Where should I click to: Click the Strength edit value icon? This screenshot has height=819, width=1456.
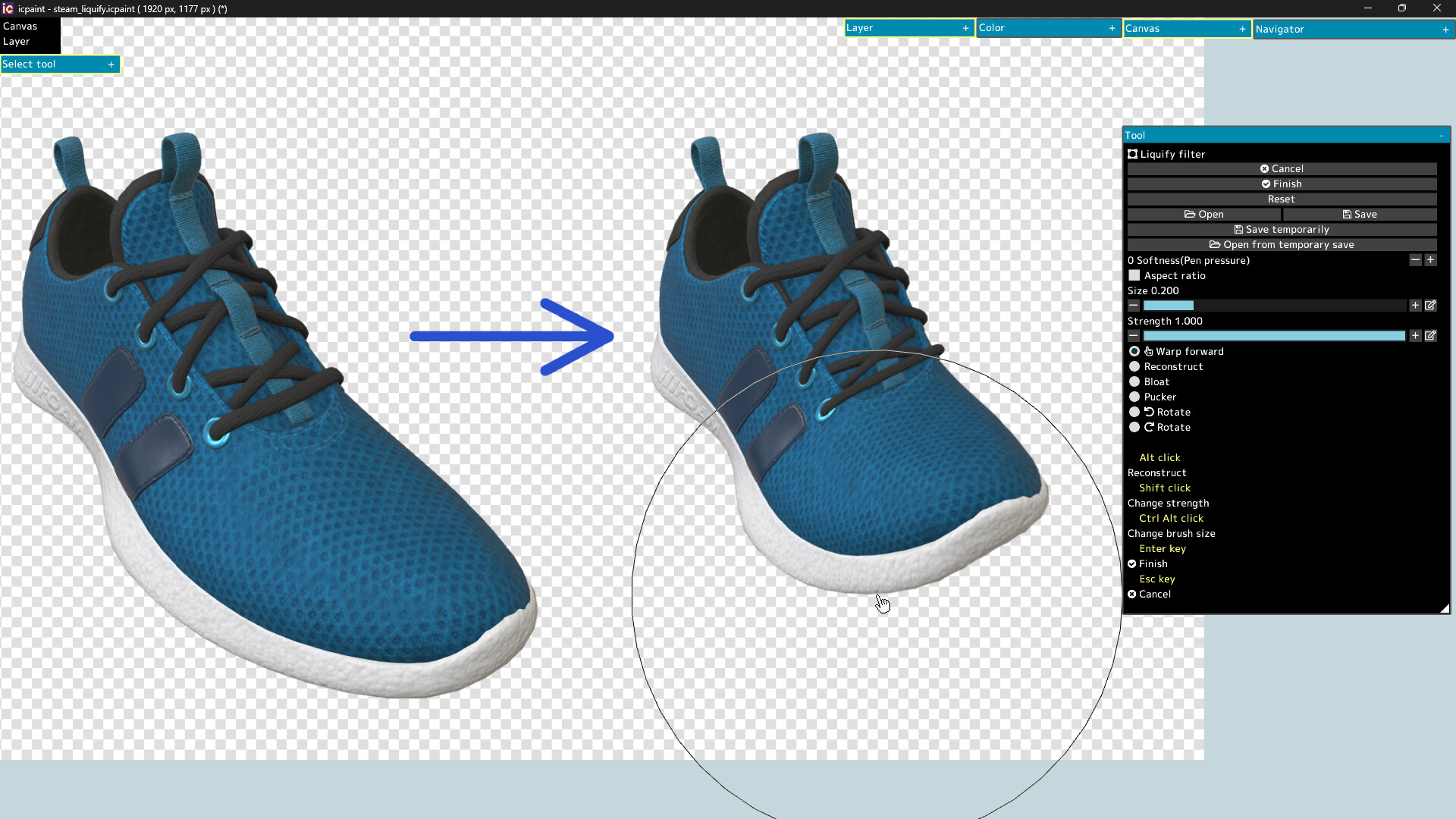tap(1430, 336)
